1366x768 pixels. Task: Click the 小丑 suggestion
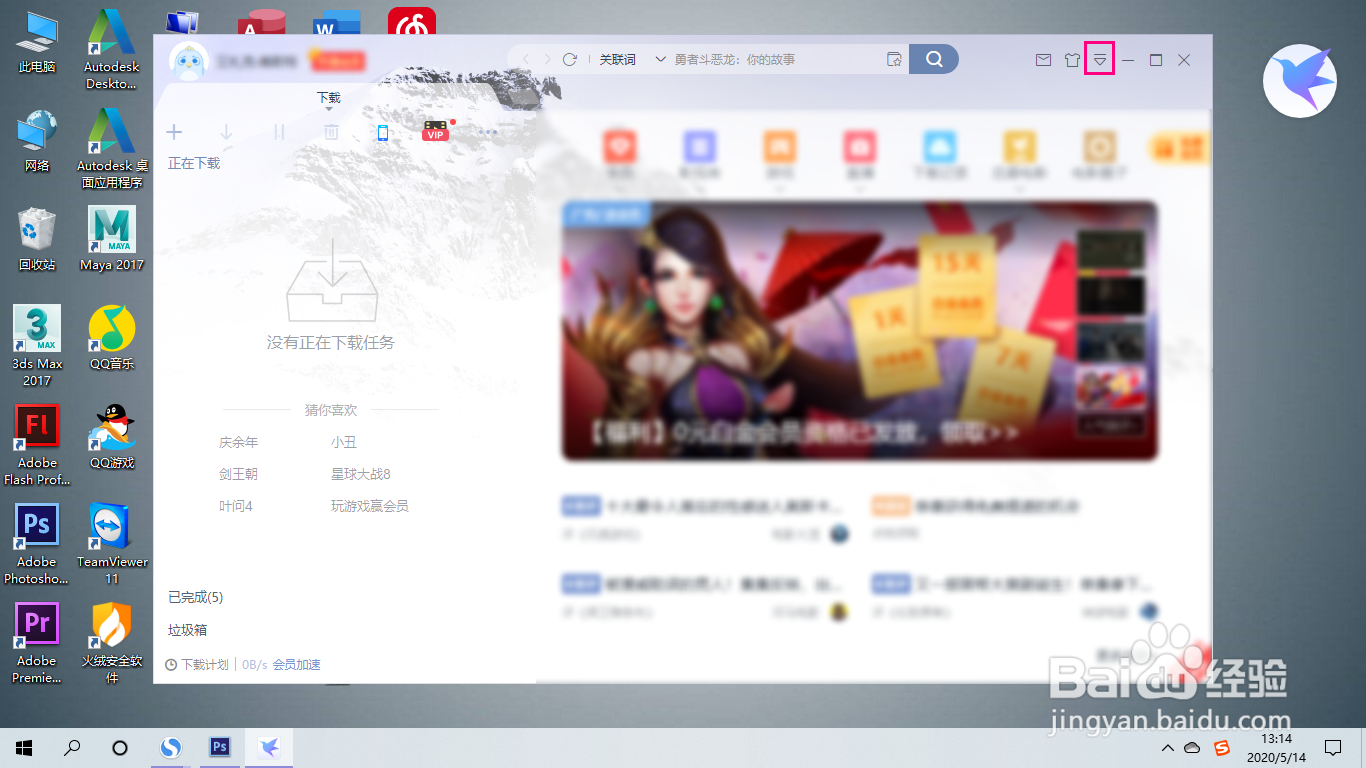(344, 442)
